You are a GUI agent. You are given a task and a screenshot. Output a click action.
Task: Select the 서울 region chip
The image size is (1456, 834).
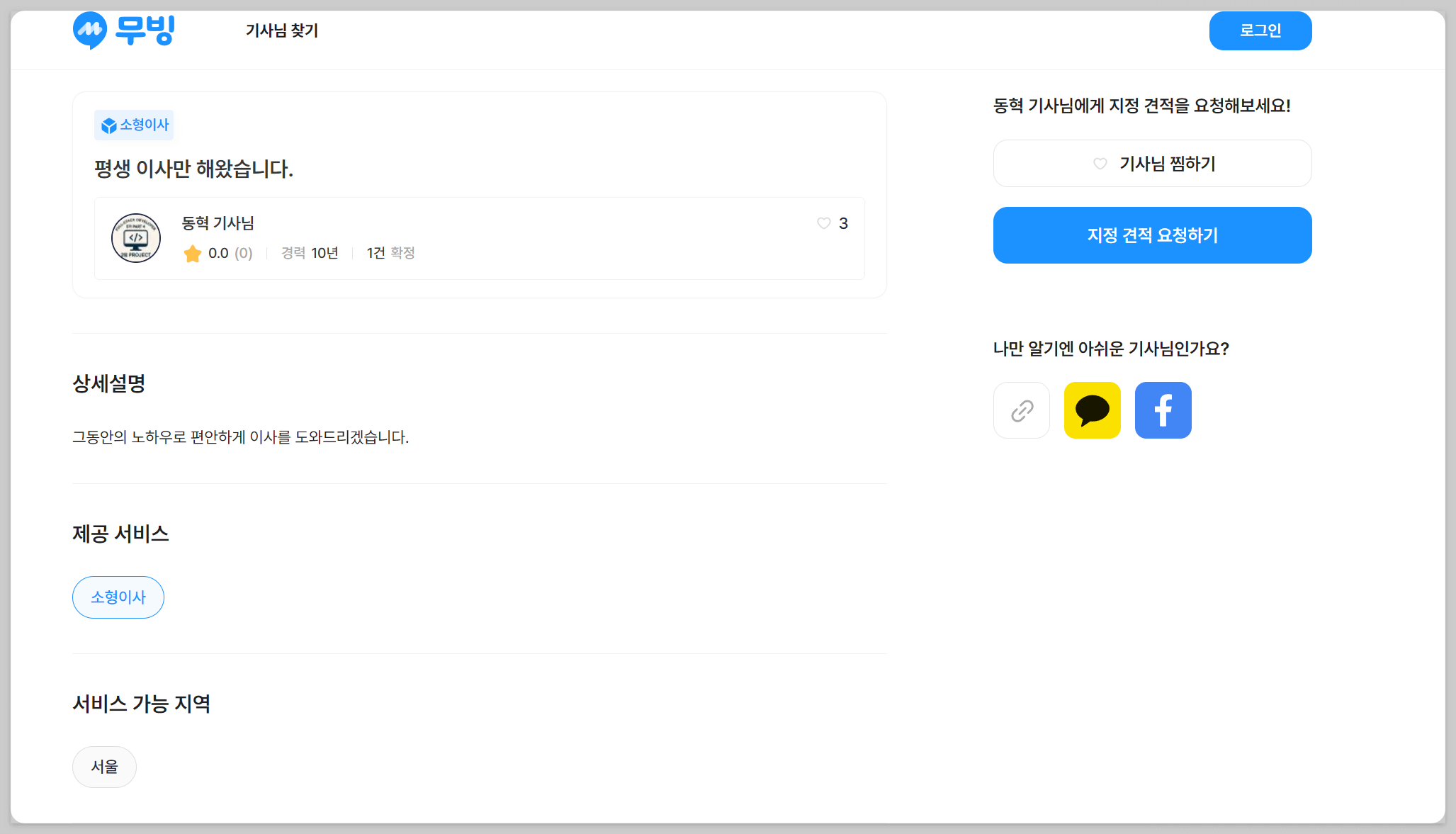click(104, 767)
